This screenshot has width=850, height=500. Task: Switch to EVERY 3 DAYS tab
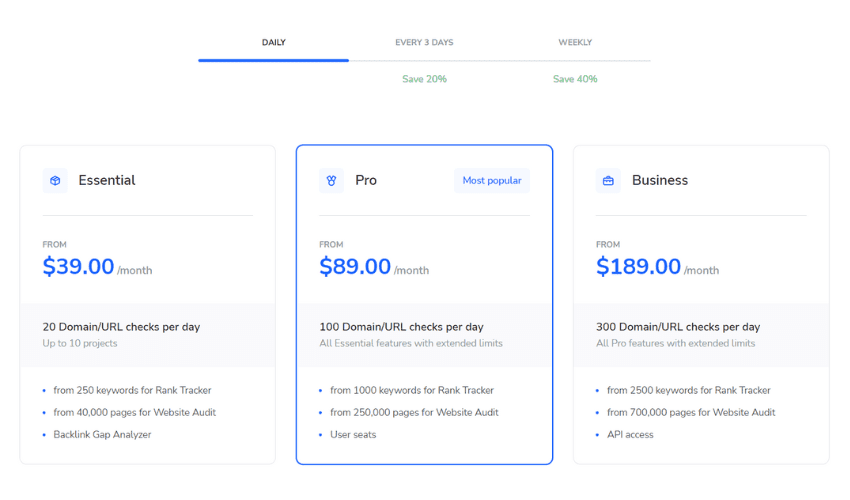point(424,42)
